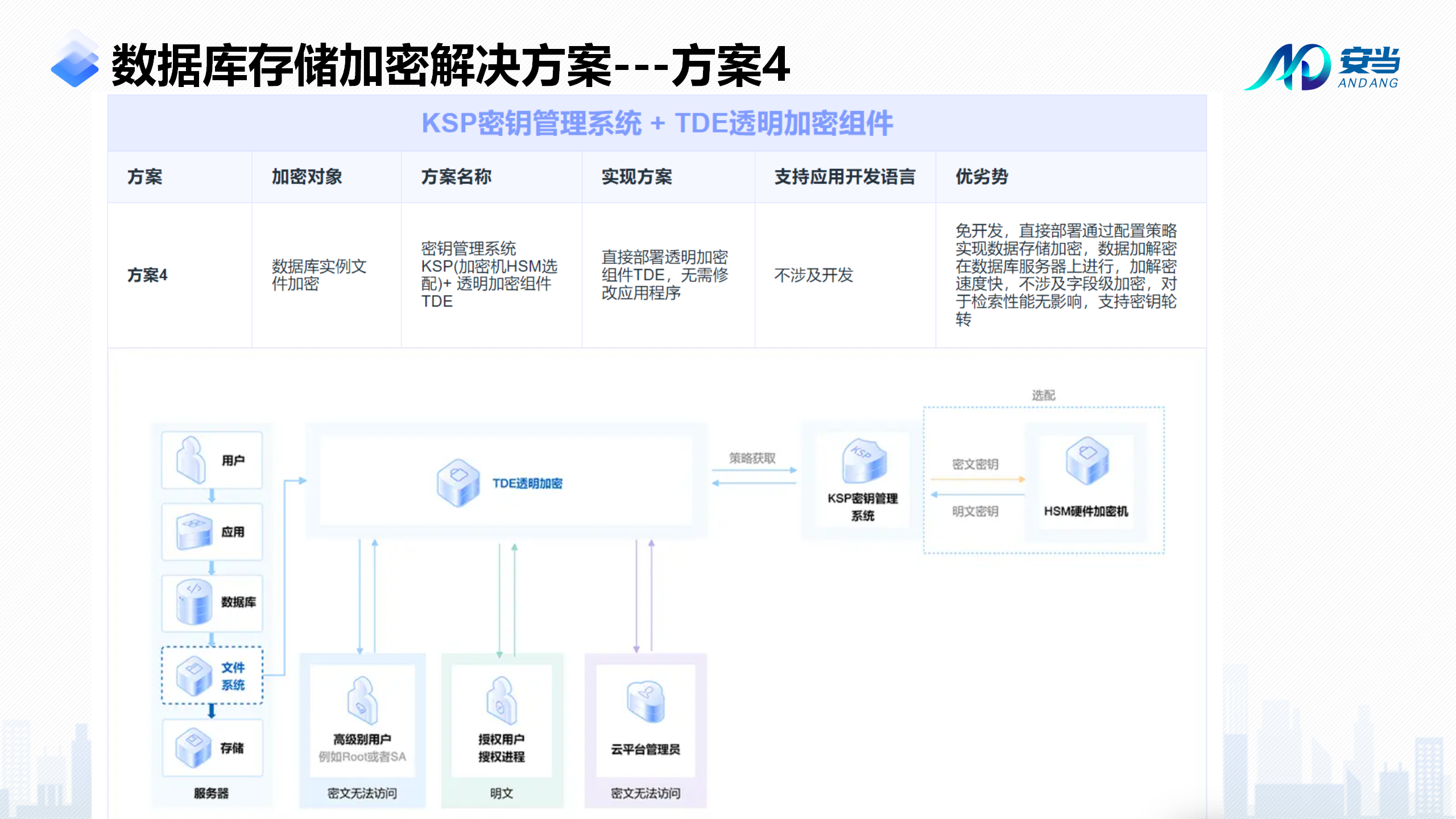Click the user (用户) figure icon
Image resolution: width=1456 pixels, height=819 pixels.
click(191, 460)
